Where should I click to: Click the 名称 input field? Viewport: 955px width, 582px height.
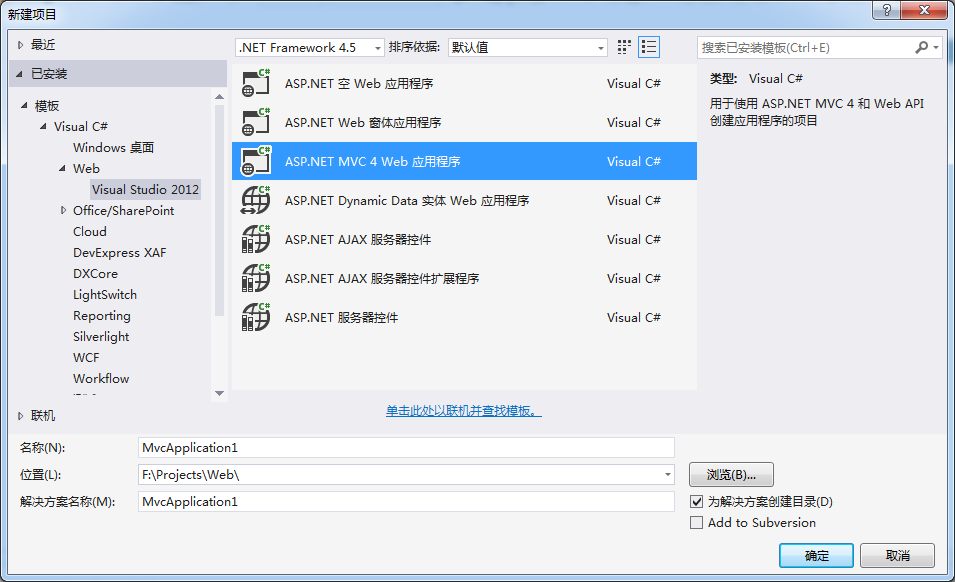[406, 447]
